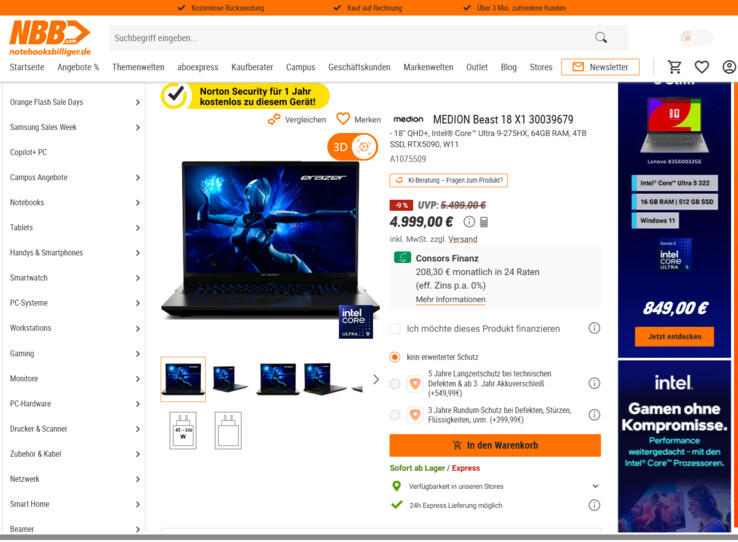738x542 pixels.
Task: Click the Intel 'Gamen ohne Kompromisse' banner
Action: click(x=674, y=446)
